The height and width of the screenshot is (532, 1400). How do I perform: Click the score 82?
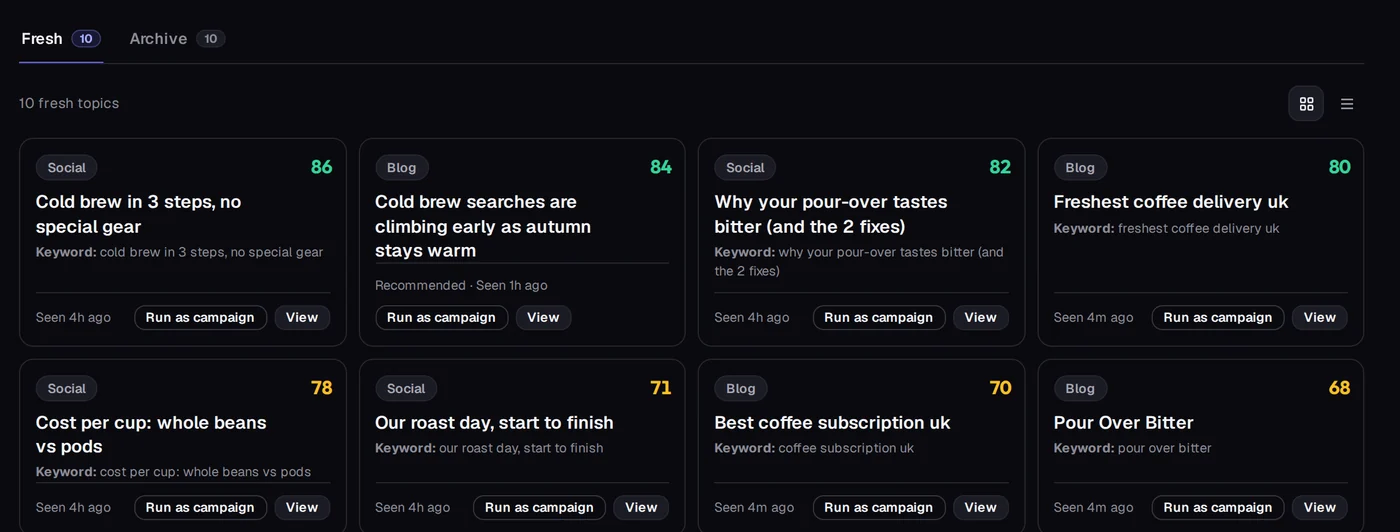1000,167
